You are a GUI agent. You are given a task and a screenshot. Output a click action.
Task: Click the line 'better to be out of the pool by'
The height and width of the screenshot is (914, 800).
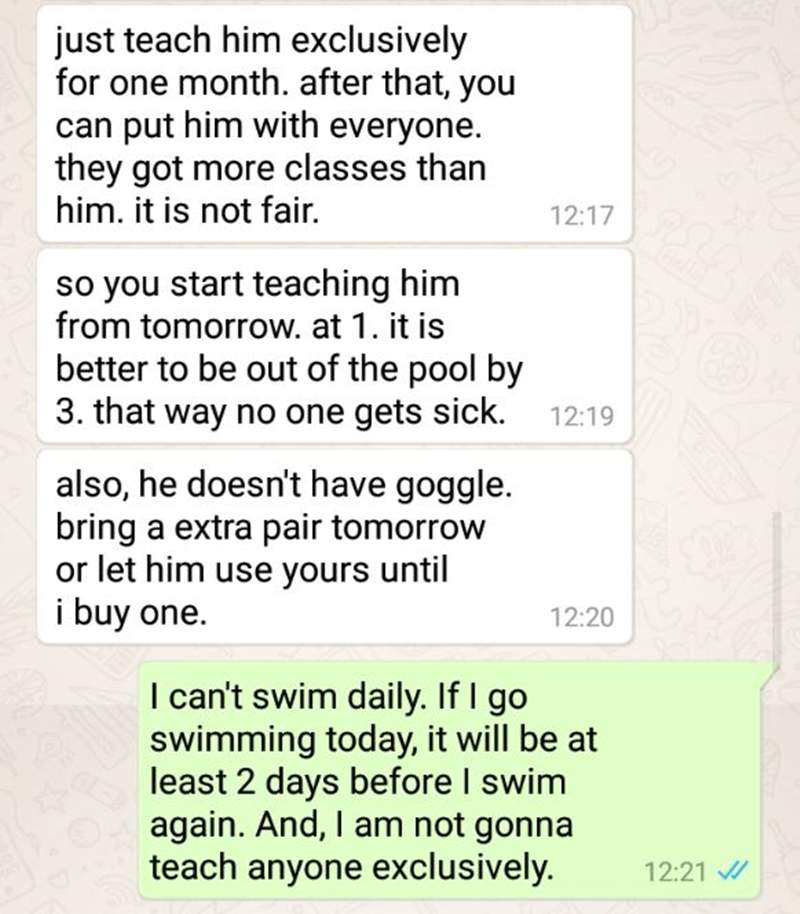(x=289, y=369)
